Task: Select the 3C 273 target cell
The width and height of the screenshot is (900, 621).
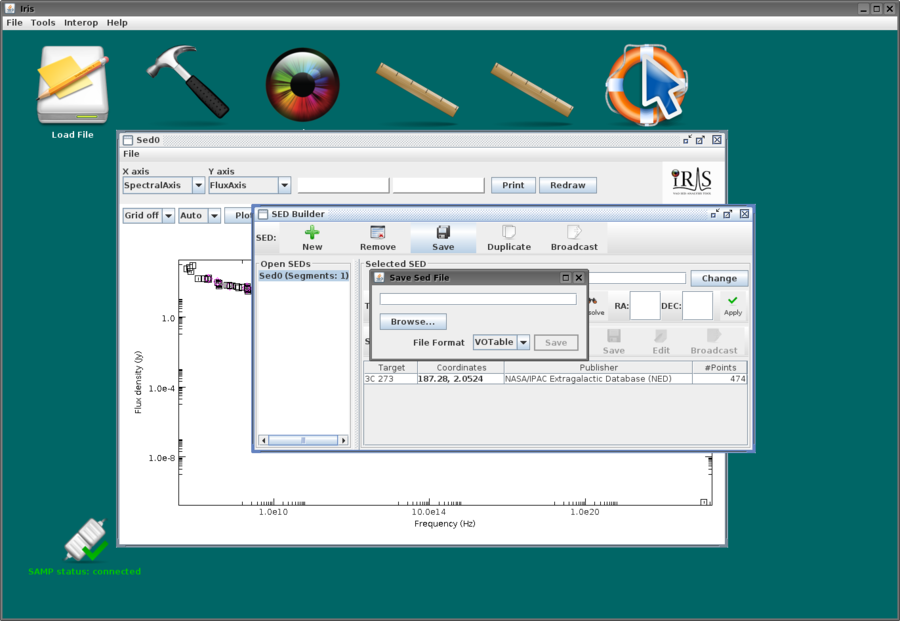Action: click(x=391, y=379)
